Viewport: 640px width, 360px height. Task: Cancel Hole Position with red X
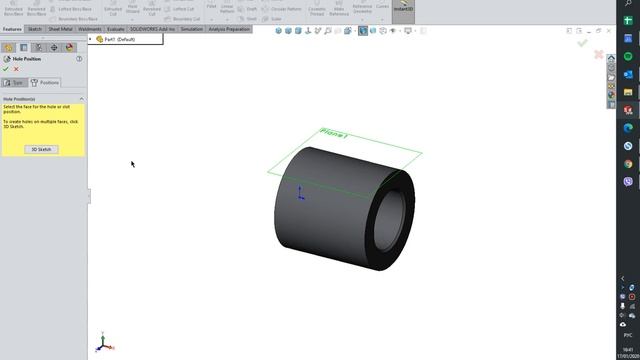click(16, 69)
